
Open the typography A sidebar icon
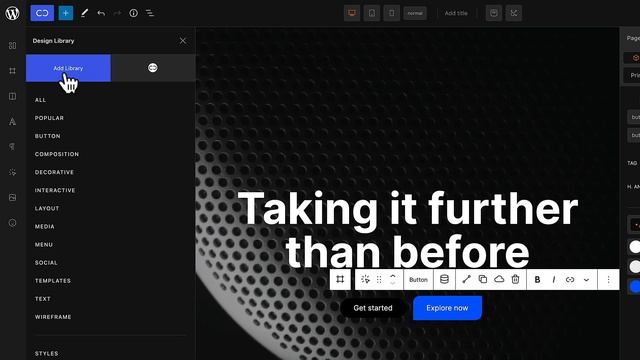click(x=13, y=122)
